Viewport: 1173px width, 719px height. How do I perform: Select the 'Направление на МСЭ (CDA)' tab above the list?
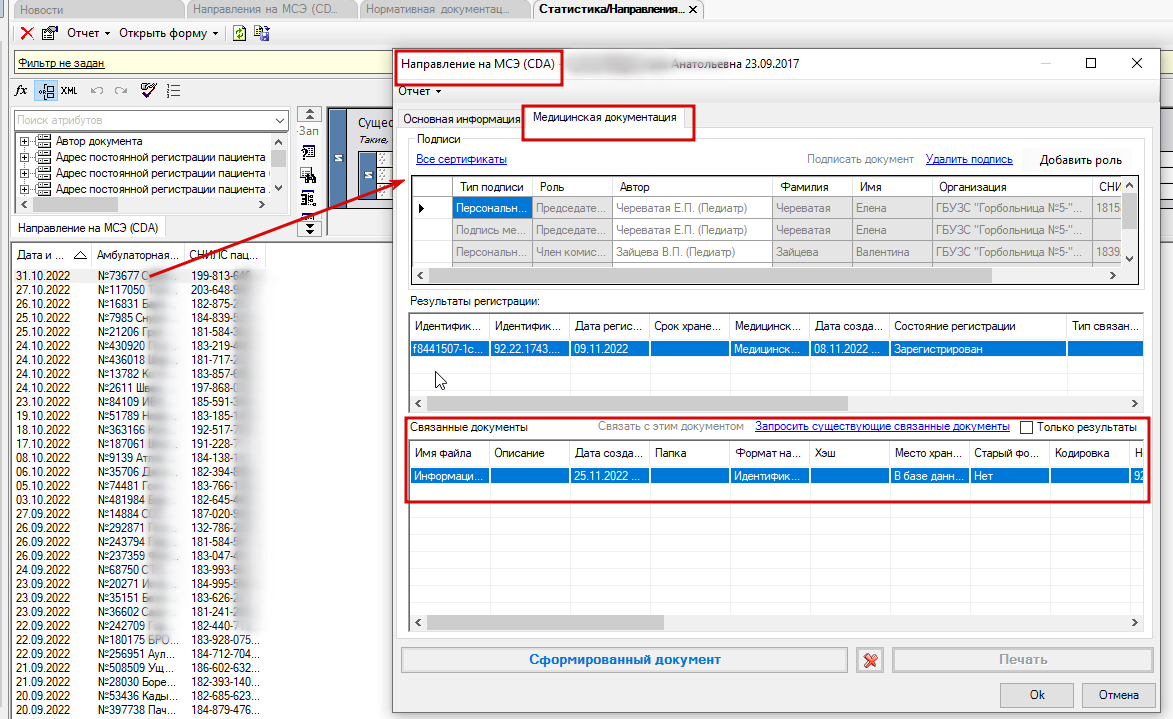pos(88,228)
